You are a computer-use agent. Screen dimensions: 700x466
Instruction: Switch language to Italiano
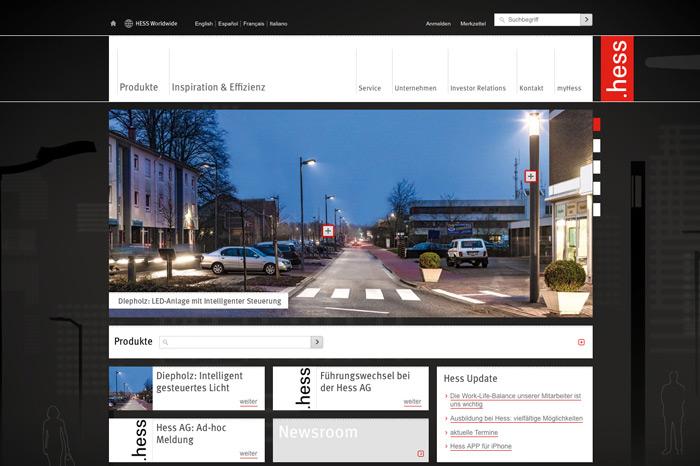click(279, 24)
